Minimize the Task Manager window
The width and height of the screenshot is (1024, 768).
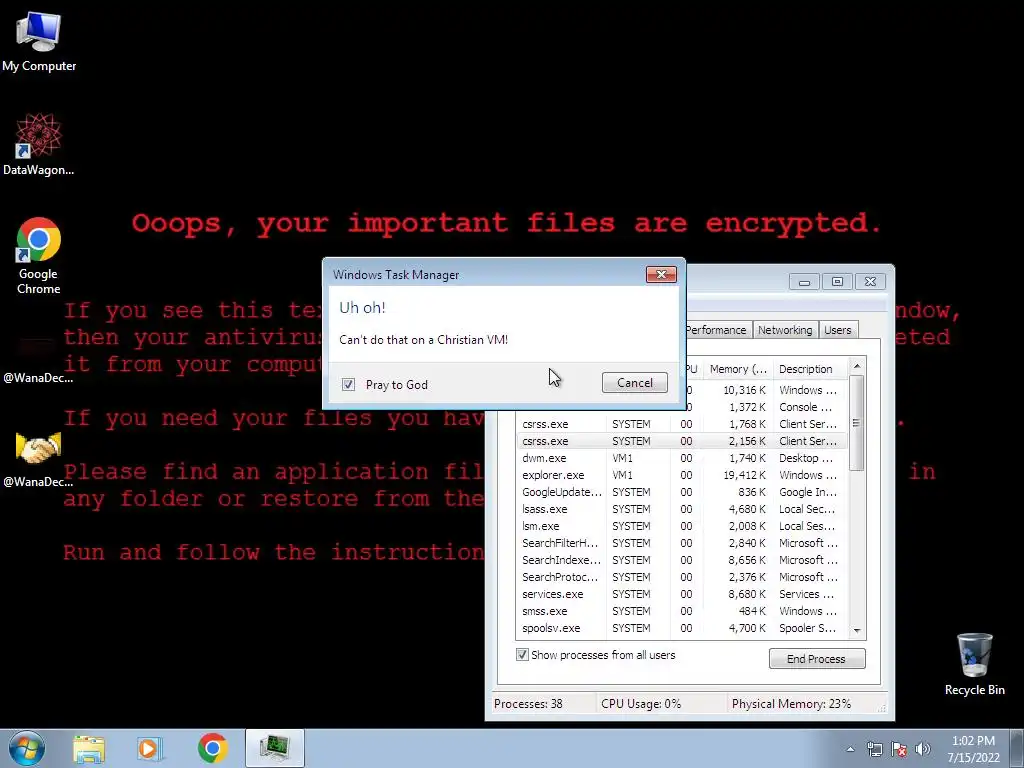[804, 281]
